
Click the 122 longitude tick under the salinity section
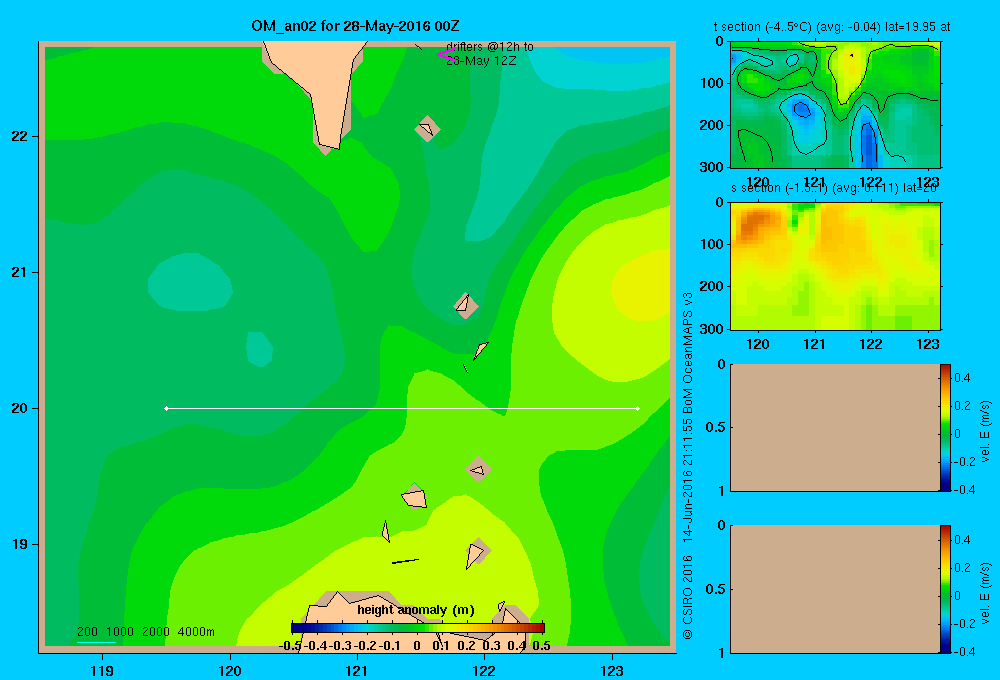871,344
